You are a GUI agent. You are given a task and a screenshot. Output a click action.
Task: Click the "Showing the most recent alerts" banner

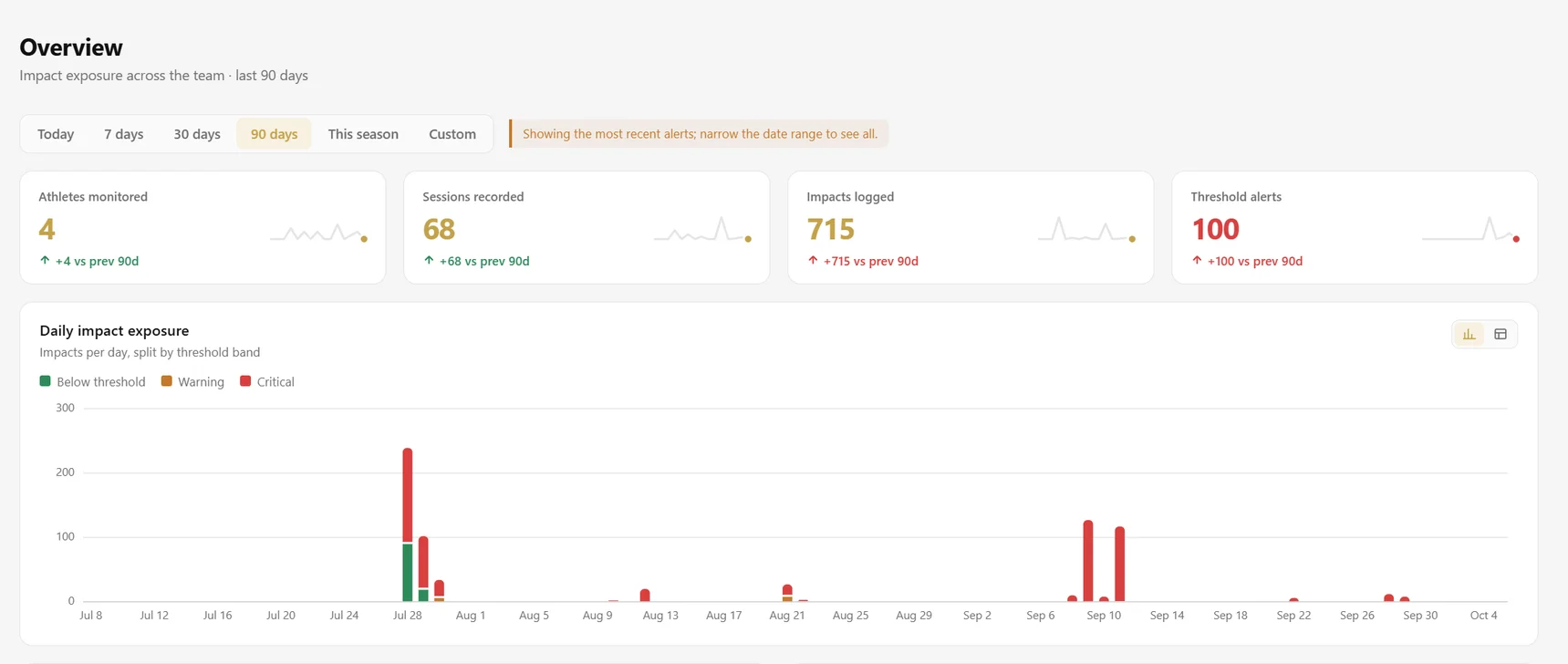tap(699, 134)
